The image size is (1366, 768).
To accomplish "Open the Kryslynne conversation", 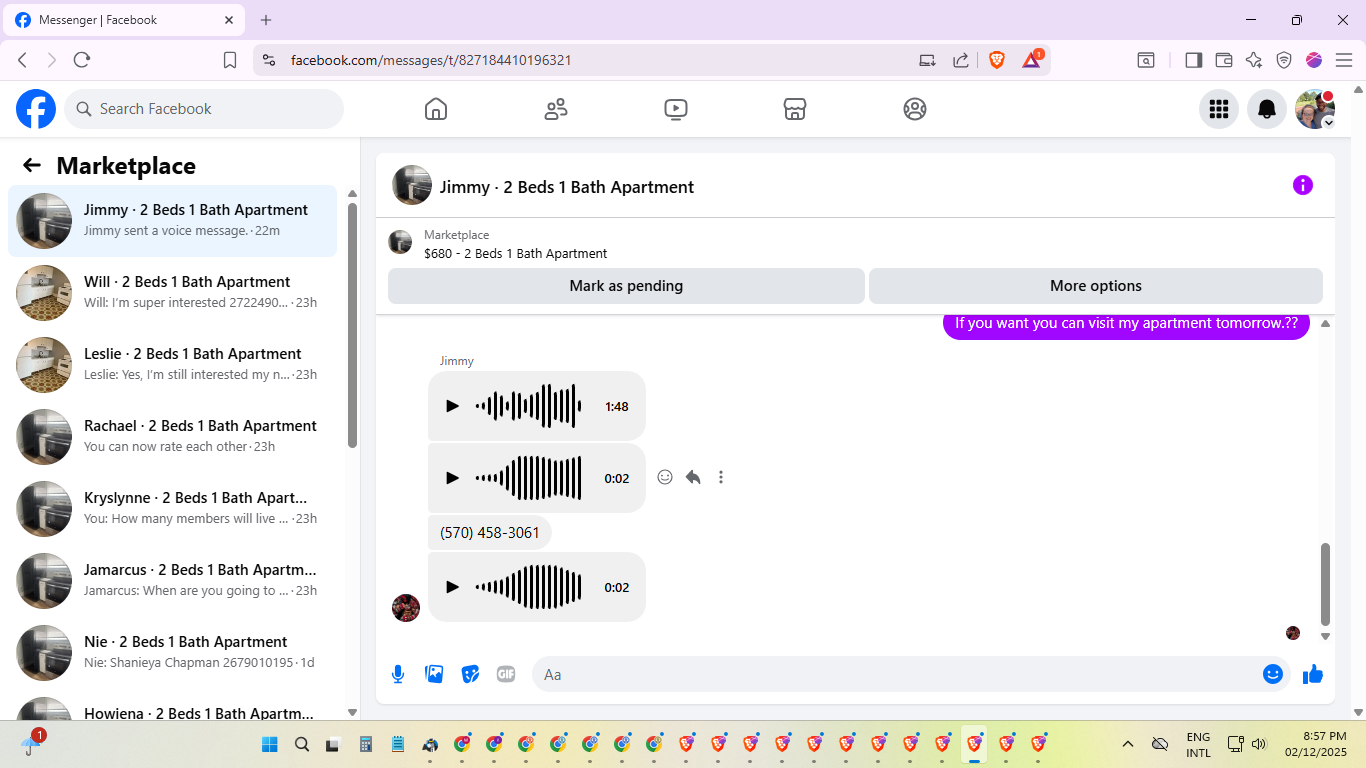I will pos(172,508).
